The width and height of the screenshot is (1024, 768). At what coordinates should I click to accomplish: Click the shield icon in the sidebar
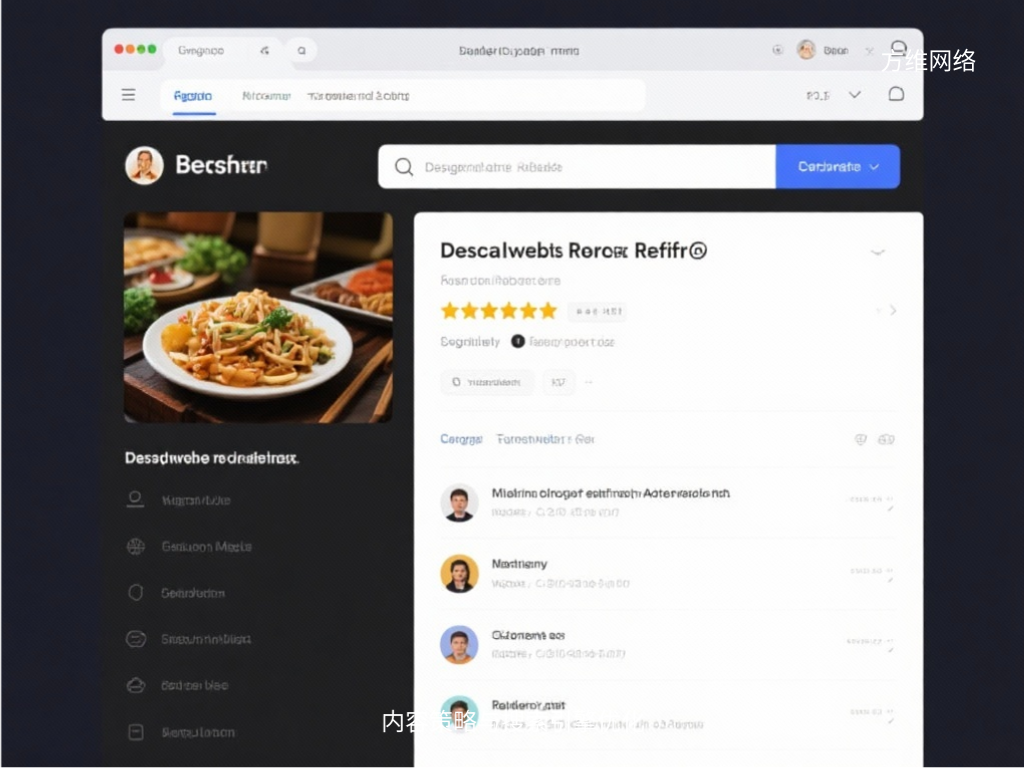(136, 593)
